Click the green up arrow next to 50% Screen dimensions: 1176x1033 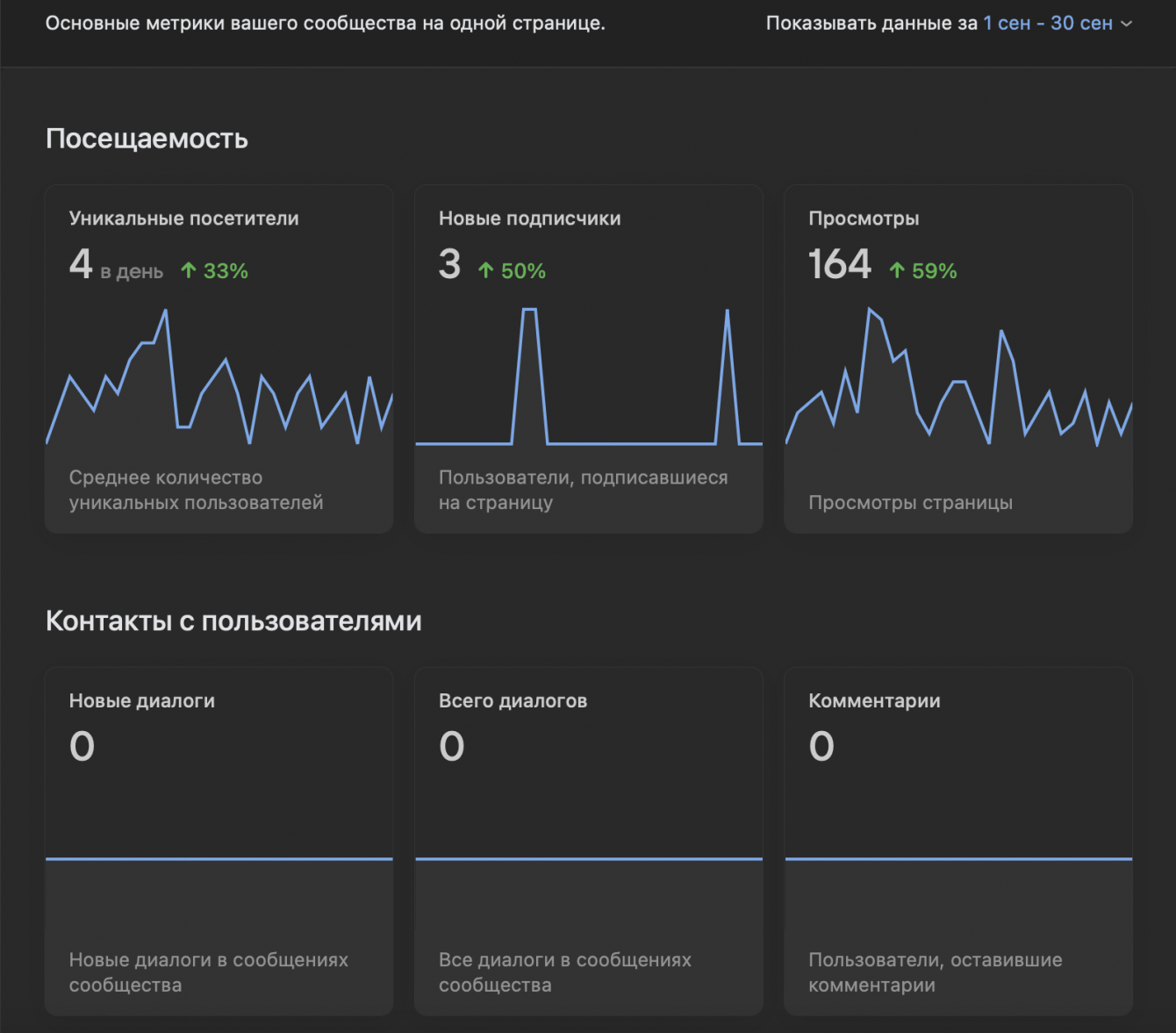click(485, 270)
